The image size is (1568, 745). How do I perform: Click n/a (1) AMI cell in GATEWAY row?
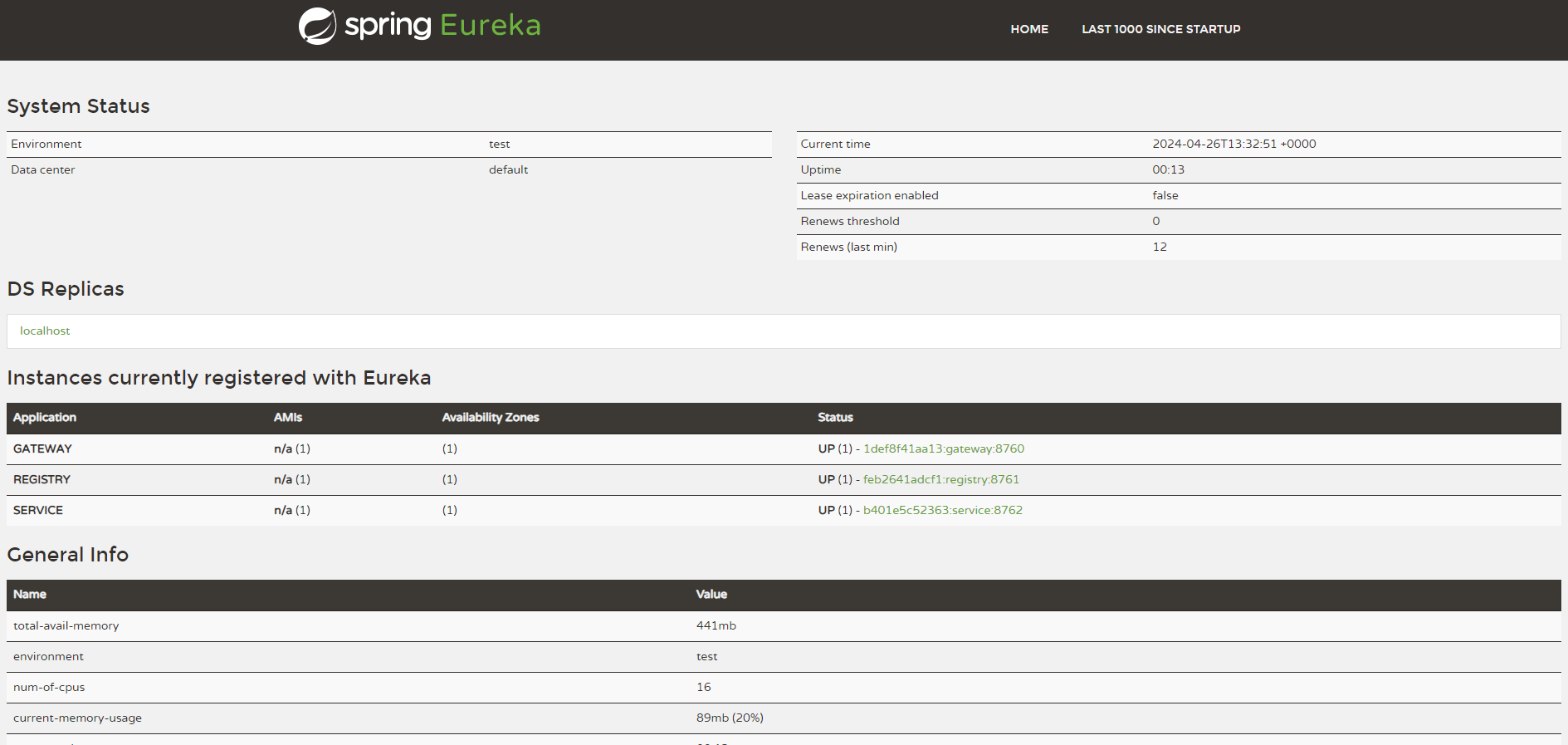coord(292,448)
